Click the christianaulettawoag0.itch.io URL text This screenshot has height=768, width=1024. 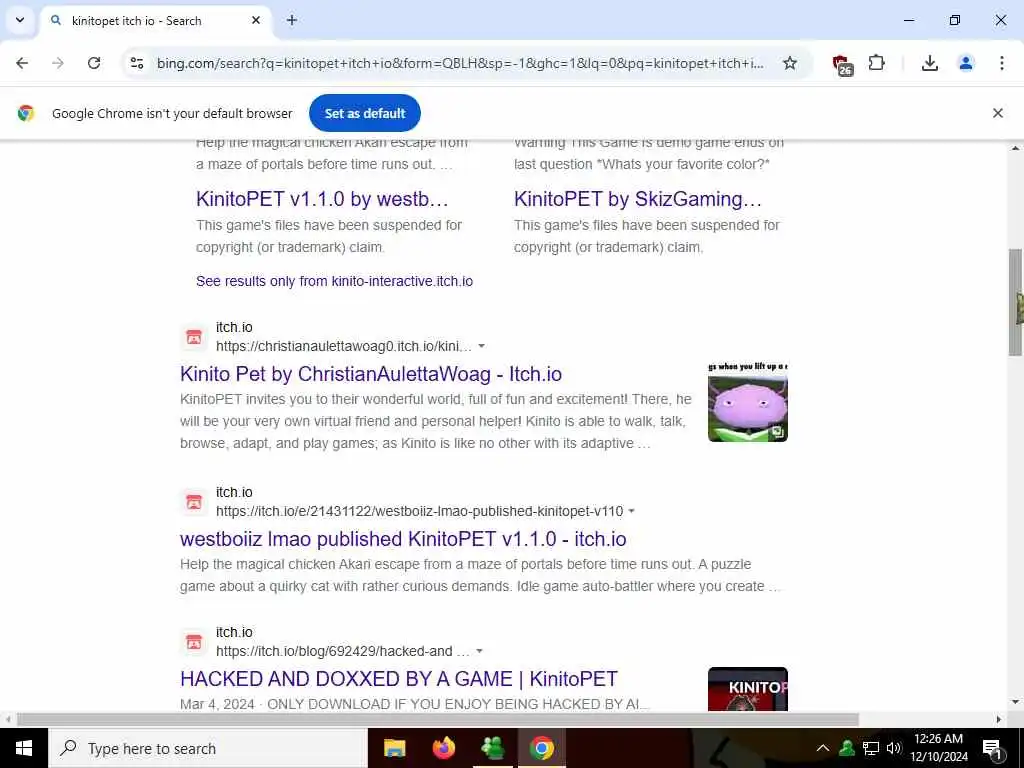pyautogui.click(x=344, y=346)
